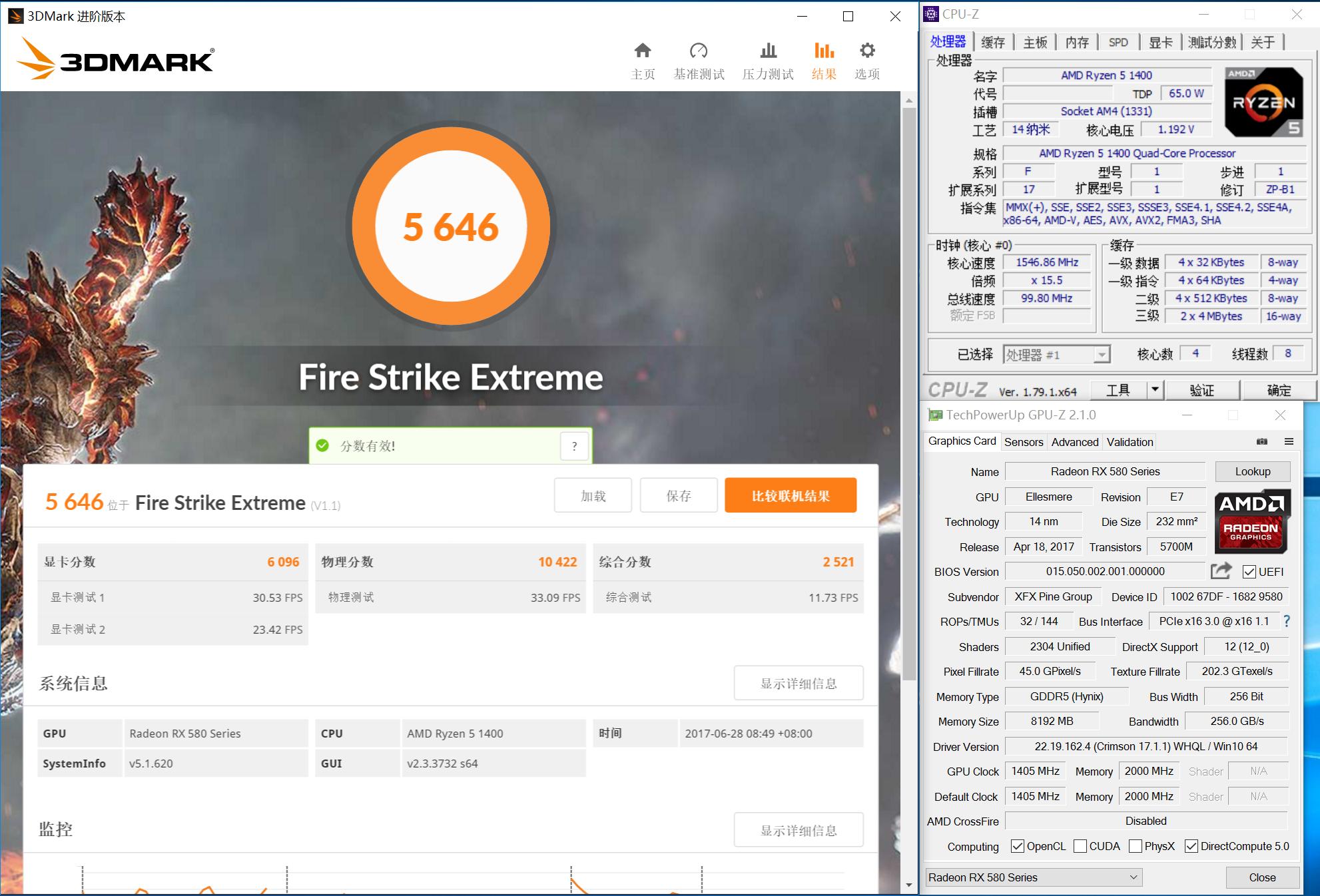The image size is (1320, 896).
Task: Switch to the GPU-Z Graphics Card tab
Action: [x=962, y=441]
